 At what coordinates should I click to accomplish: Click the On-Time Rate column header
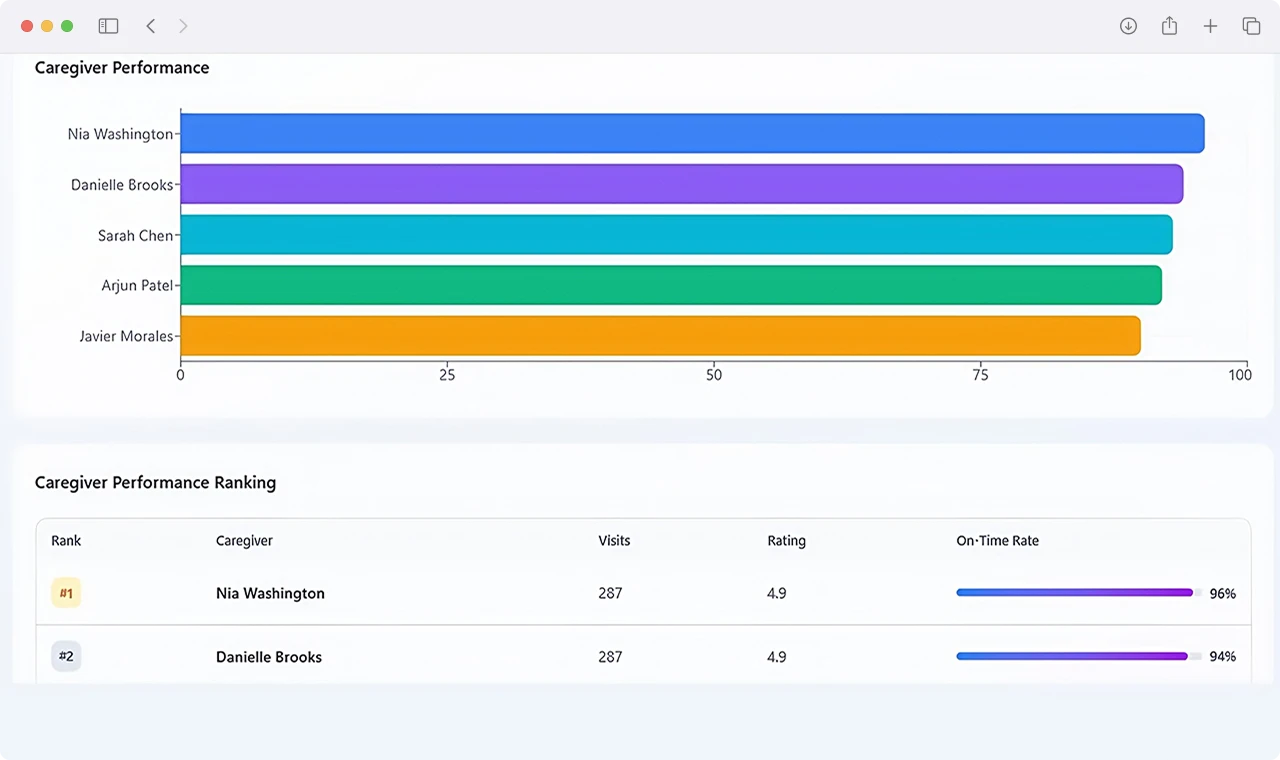[x=997, y=541]
